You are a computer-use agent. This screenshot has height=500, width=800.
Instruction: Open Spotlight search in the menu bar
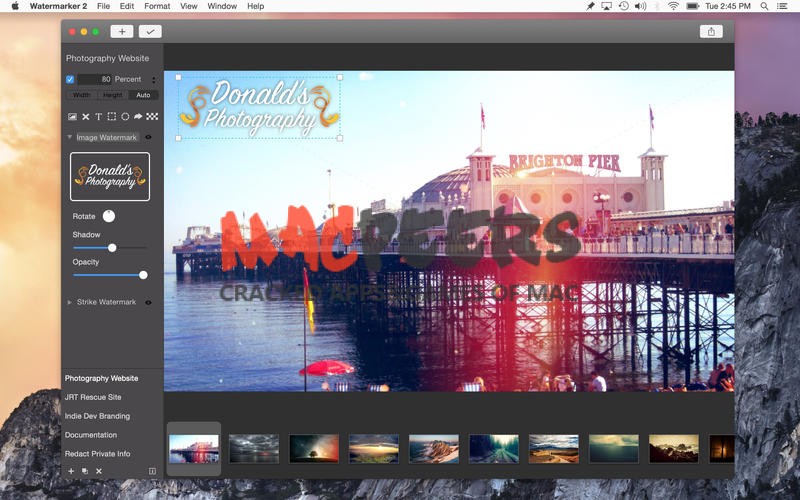pyautogui.click(x=764, y=6)
